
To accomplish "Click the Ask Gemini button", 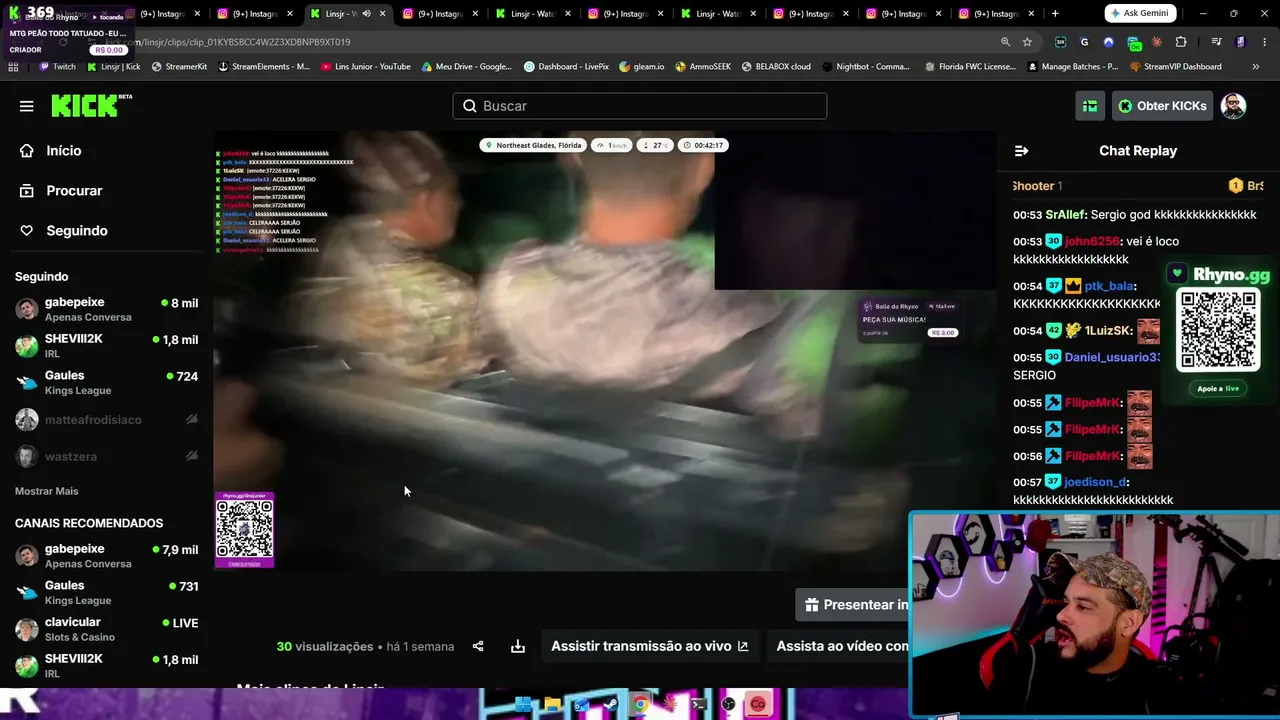I will tap(1140, 13).
